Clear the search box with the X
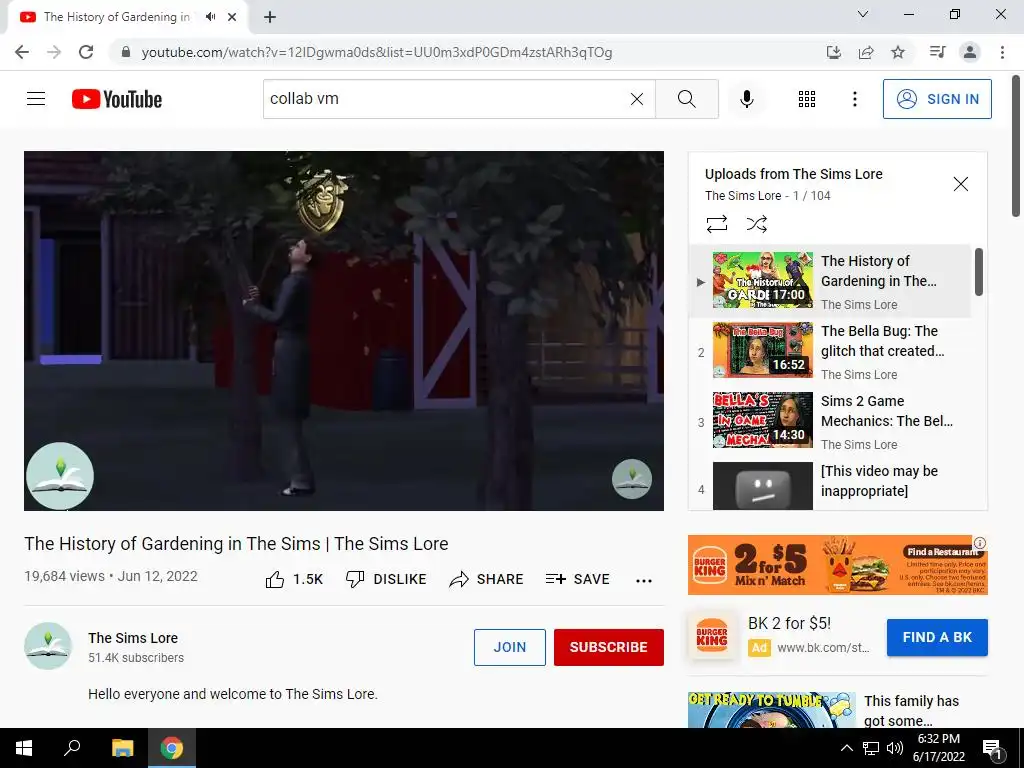 (637, 99)
